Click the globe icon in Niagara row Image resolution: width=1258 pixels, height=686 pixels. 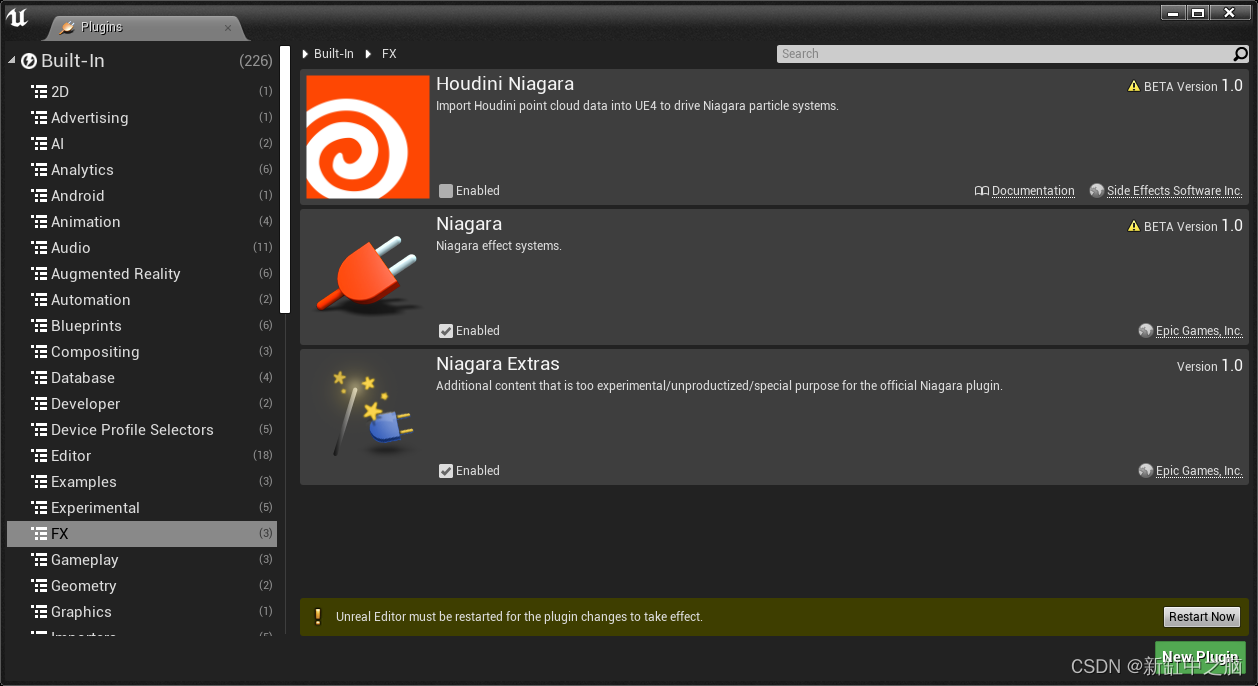(1146, 331)
